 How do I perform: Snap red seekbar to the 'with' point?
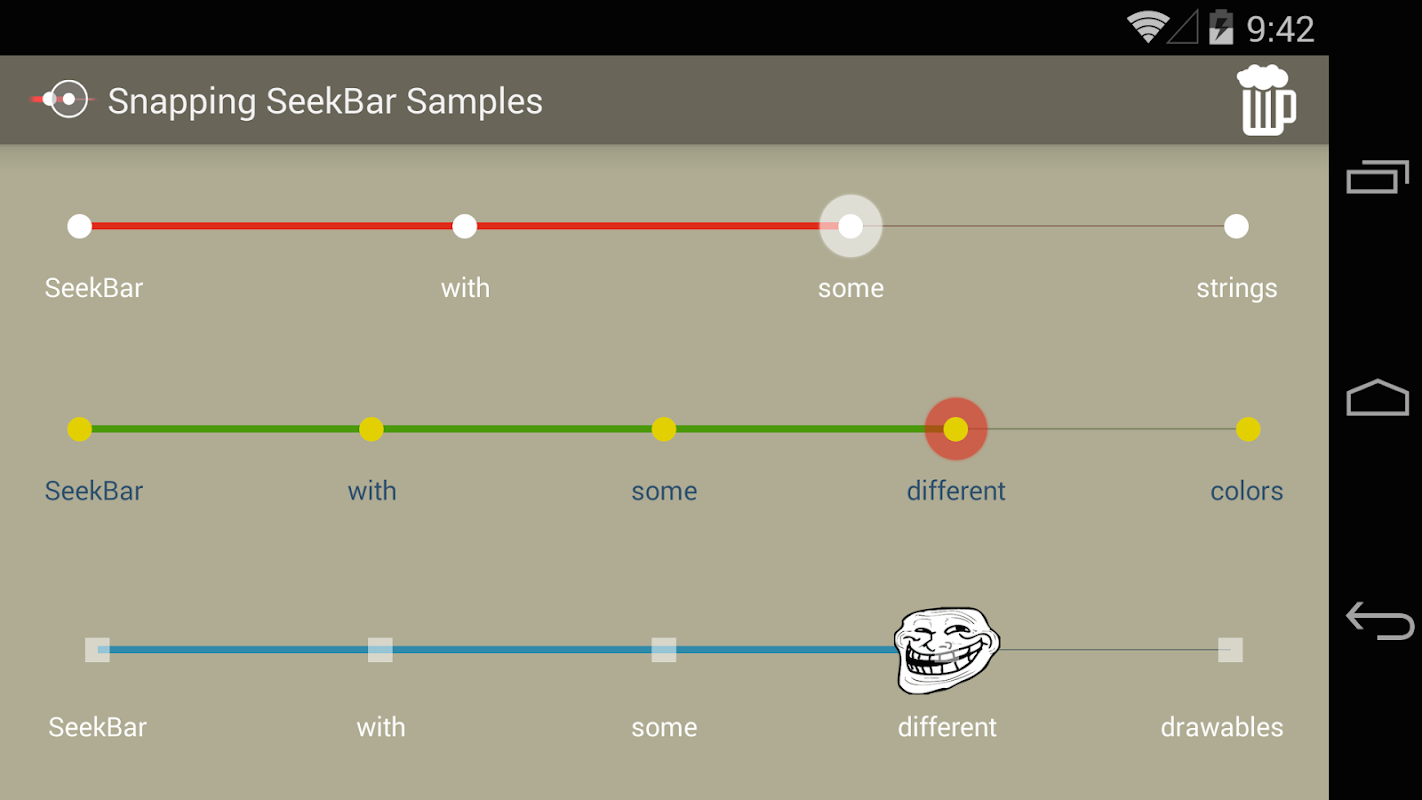465,226
